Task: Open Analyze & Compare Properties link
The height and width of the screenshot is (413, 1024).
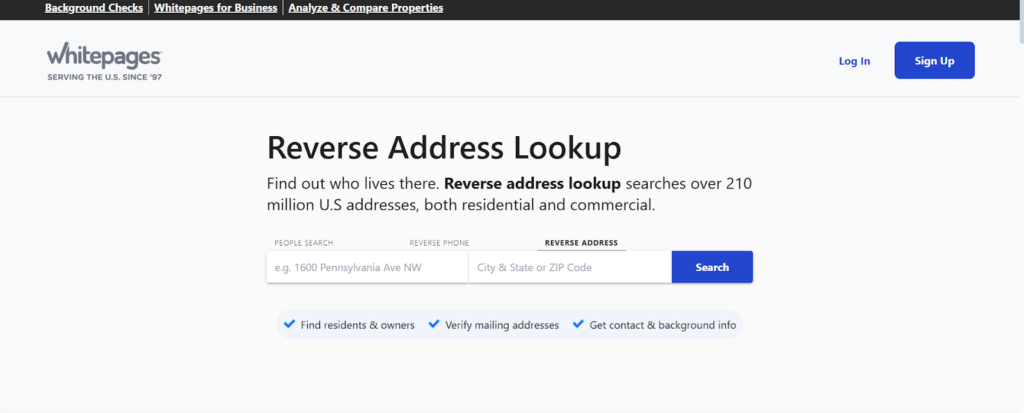Action: point(366,8)
